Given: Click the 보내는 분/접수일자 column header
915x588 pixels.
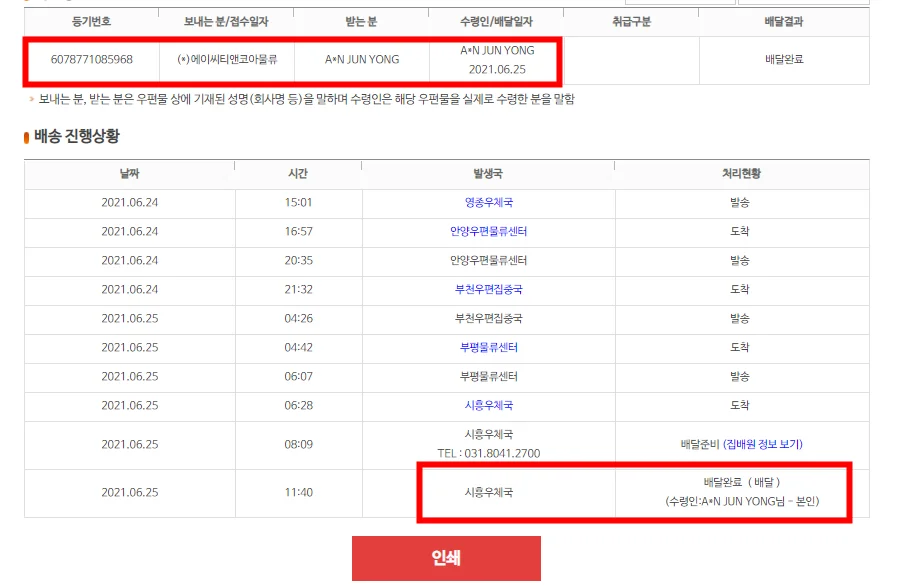Looking at the screenshot, I should (226, 22).
